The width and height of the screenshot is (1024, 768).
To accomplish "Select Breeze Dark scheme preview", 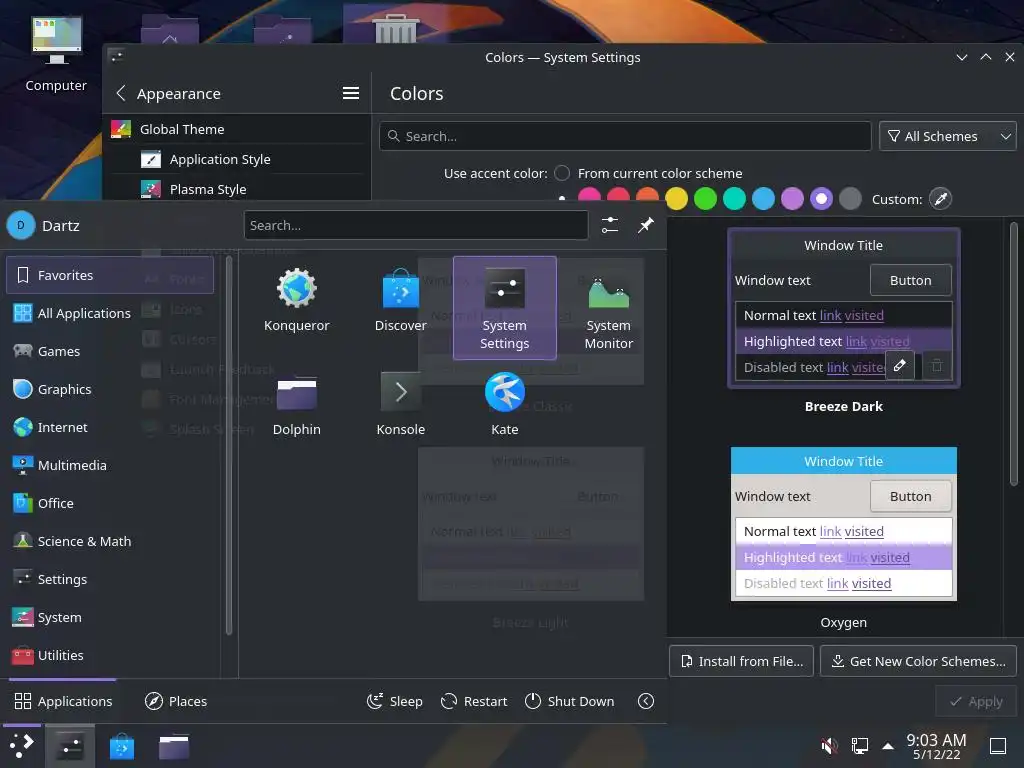I will coord(843,308).
